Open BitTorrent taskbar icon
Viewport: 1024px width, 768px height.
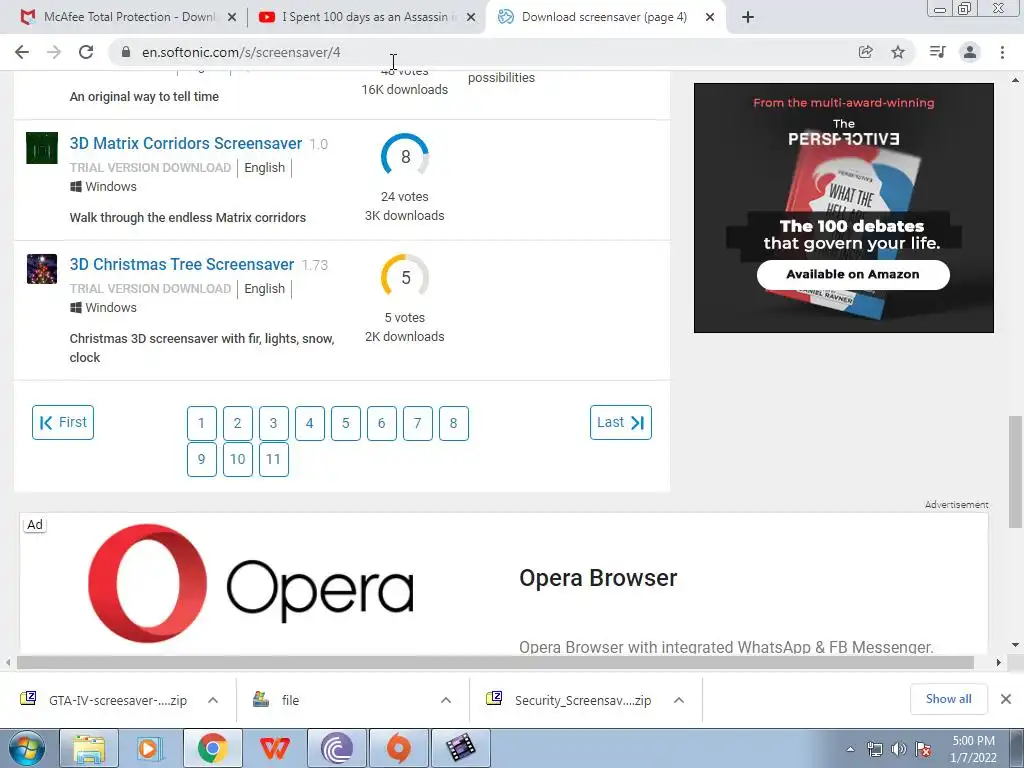[337, 748]
